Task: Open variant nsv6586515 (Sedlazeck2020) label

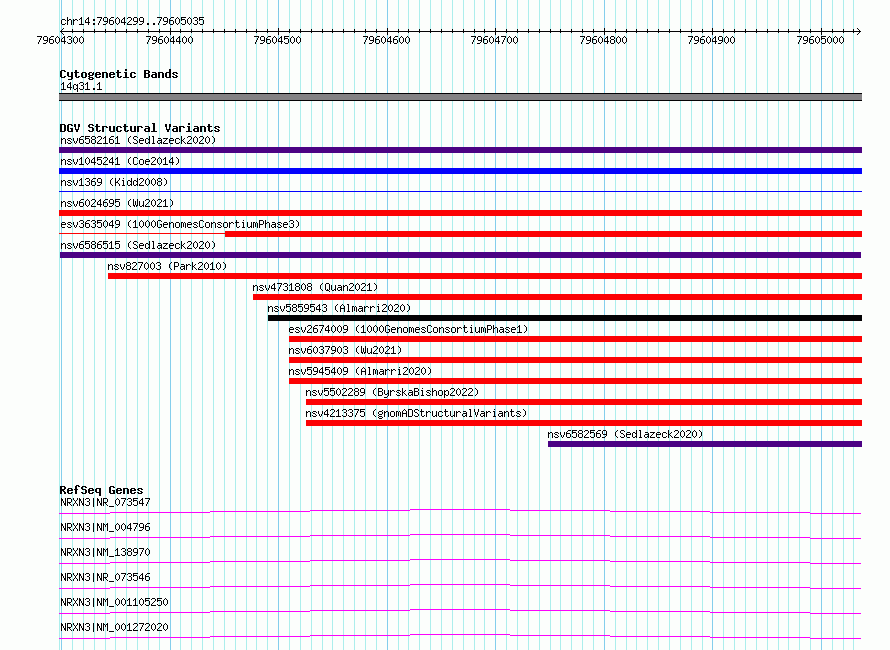Action: [138, 245]
